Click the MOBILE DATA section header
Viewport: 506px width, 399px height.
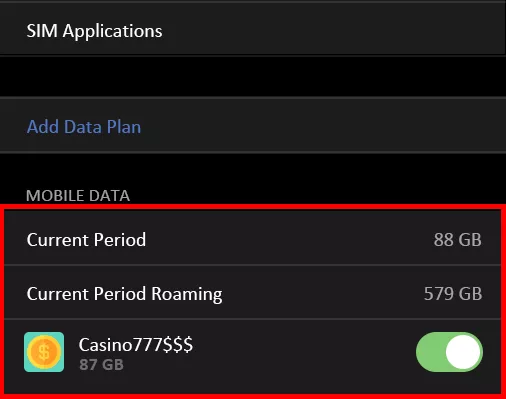pos(78,196)
